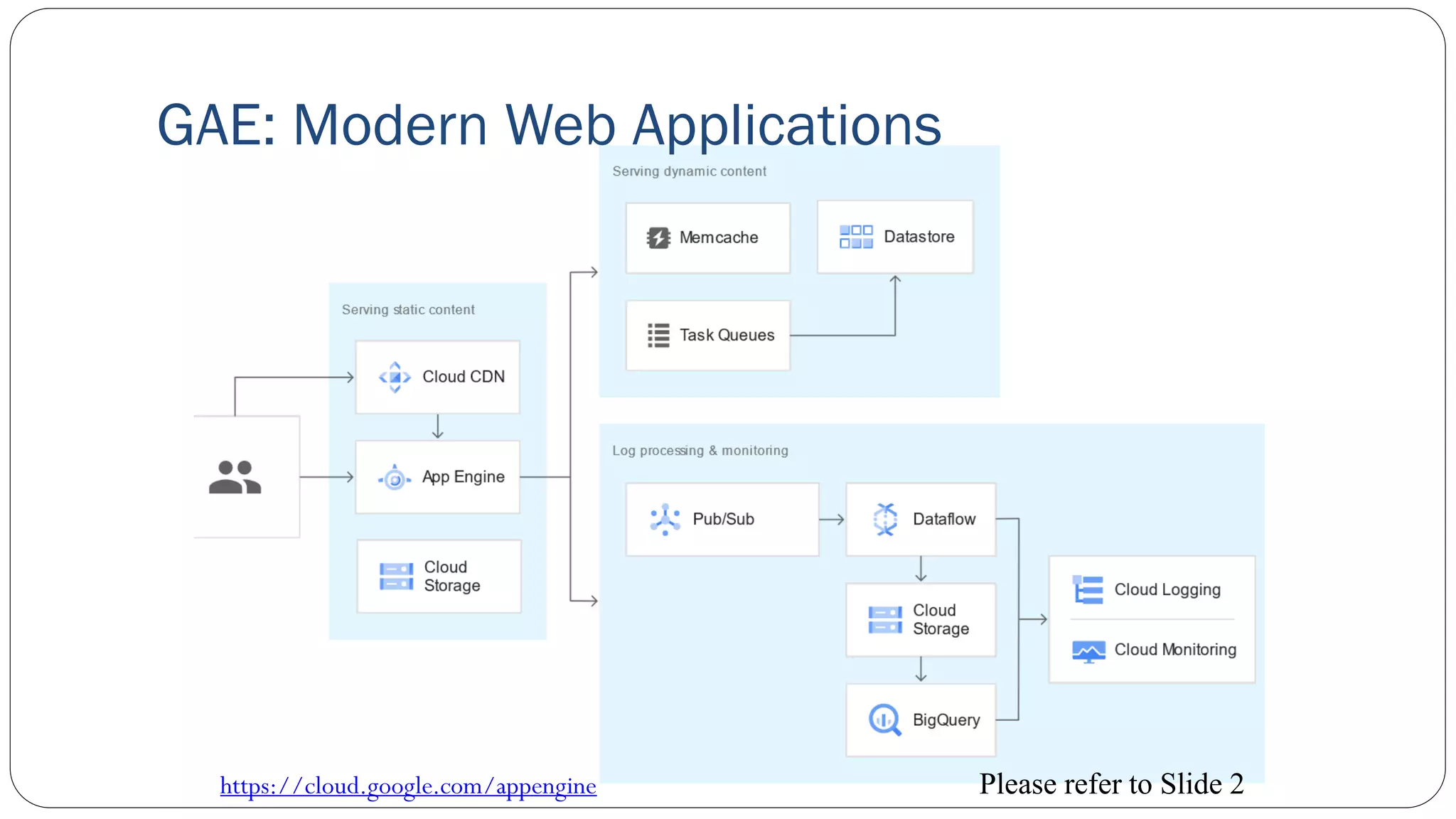Click the 'Log processing & monitoring' heading
The height and width of the screenshot is (819, 1456).
[x=700, y=451]
